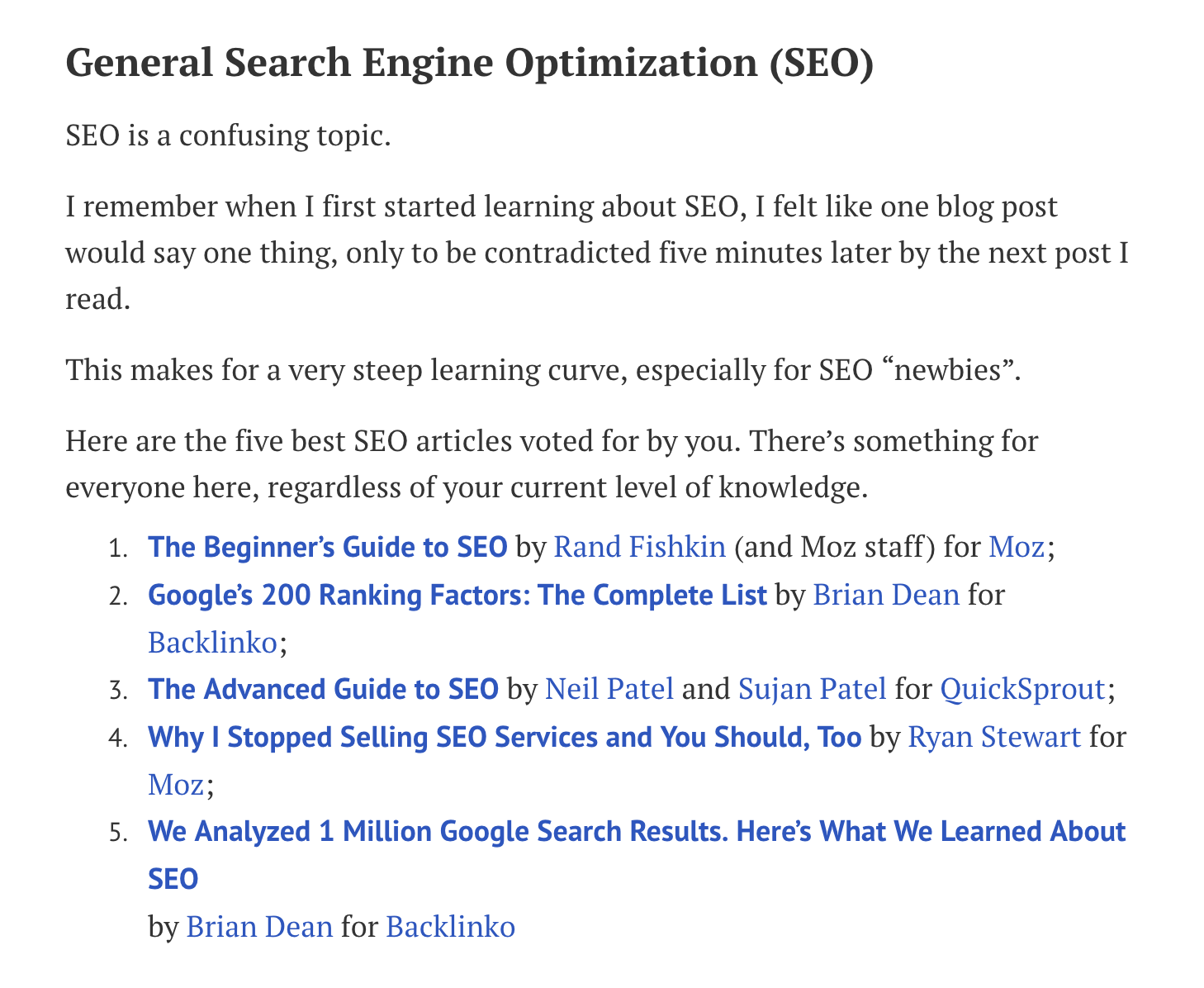The width and height of the screenshot is (1204, 988).
Task: Open We Analyzed 1 Million Google Search Results link
Action: (x=636, y=832)
